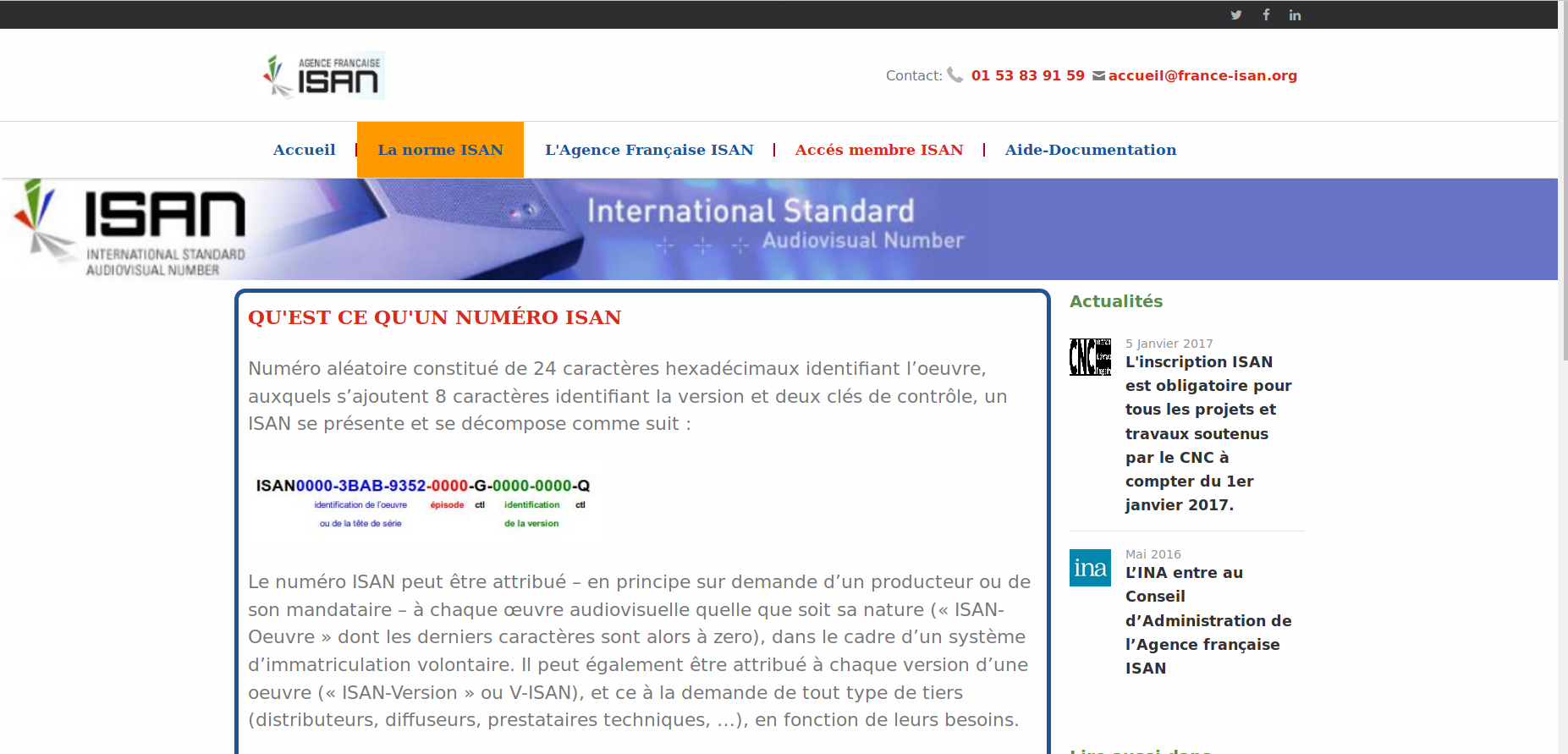This screenshot has width=1568, height=754.
Task: Open the Facebook icon in top bar
Action: pyautogui.click(x=1266, y=14)
